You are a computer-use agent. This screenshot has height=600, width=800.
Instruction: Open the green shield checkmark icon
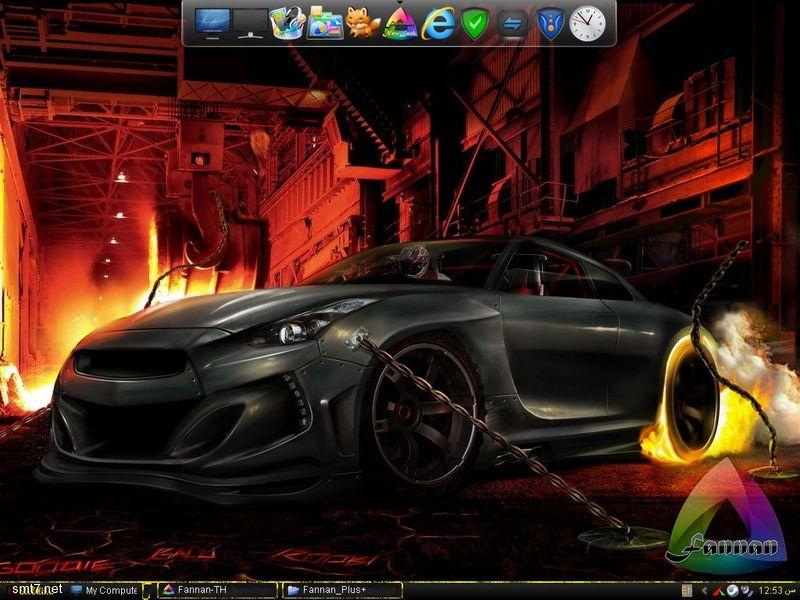[475, 23]
